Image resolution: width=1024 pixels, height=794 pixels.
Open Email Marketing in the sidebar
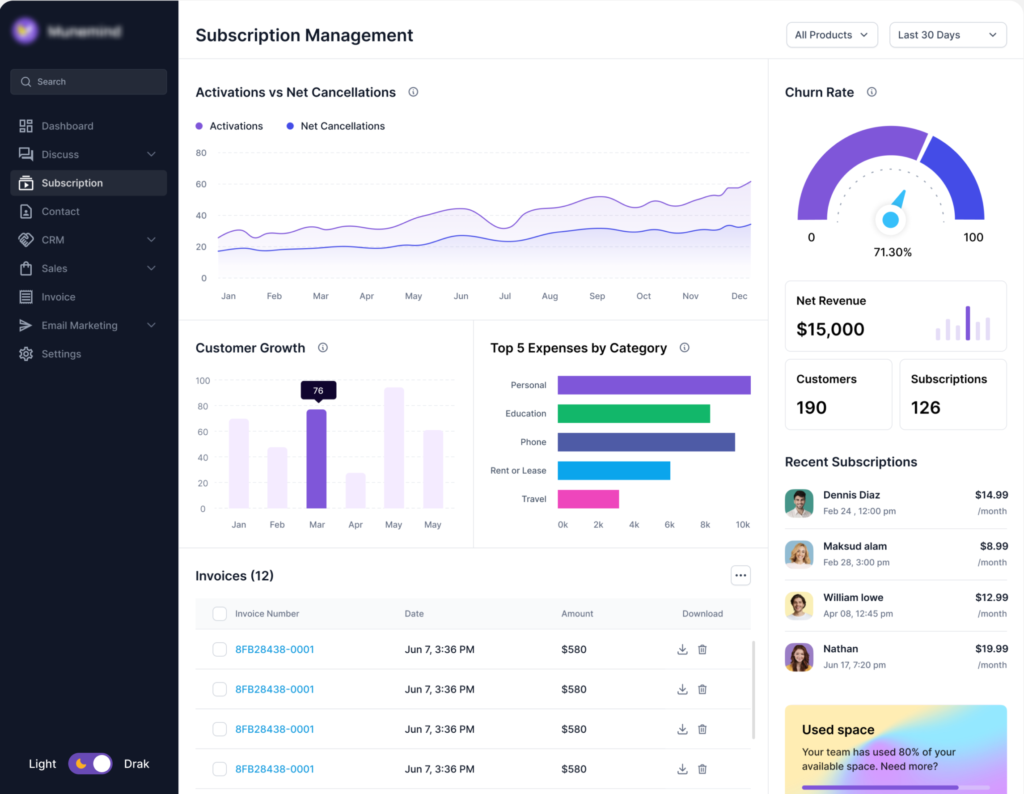(x=79, y=326)
